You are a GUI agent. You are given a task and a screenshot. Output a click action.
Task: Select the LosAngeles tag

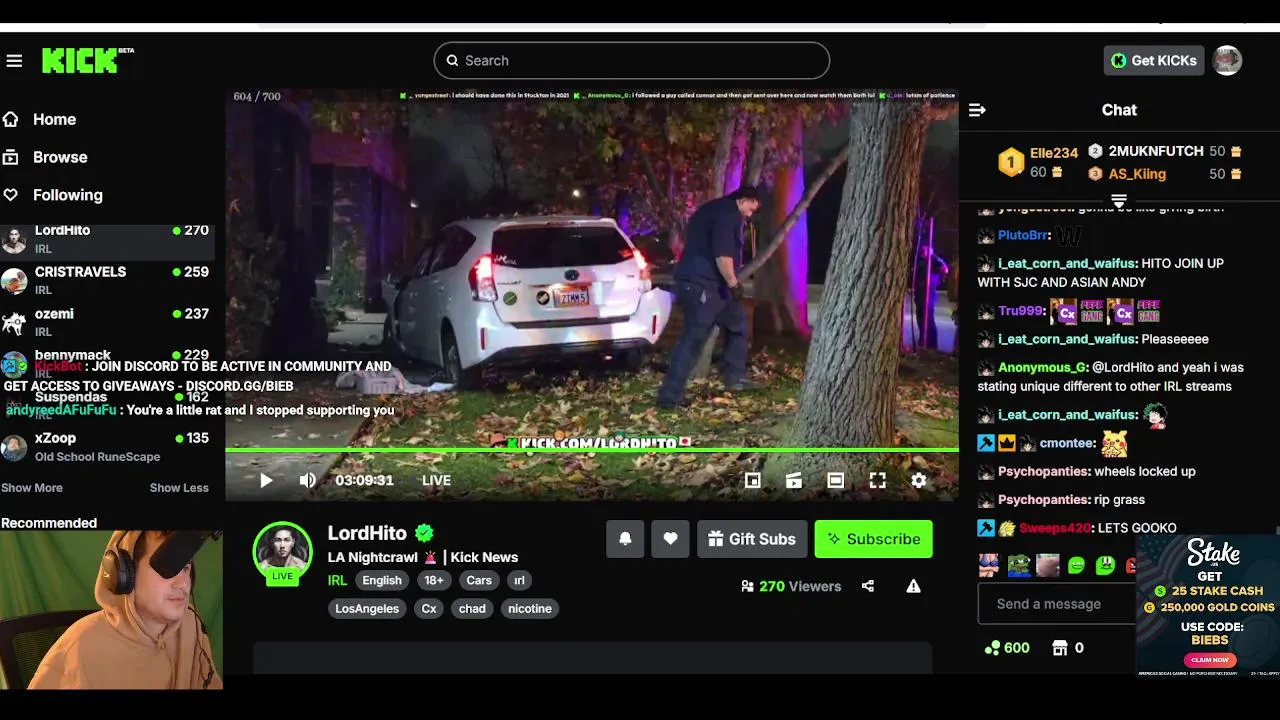coord(367,608)
